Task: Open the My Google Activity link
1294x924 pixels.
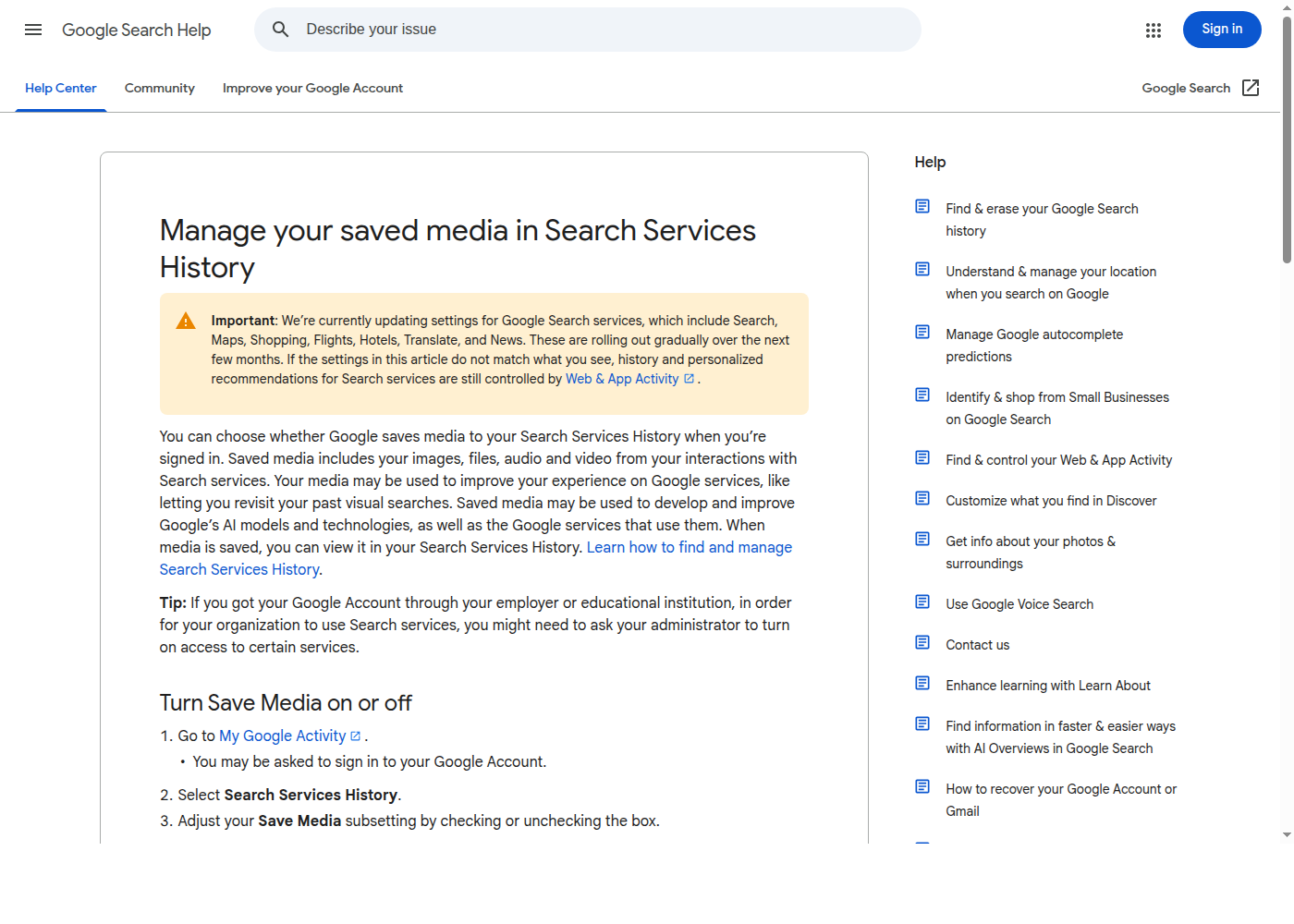Action: [x=282, y=736]
